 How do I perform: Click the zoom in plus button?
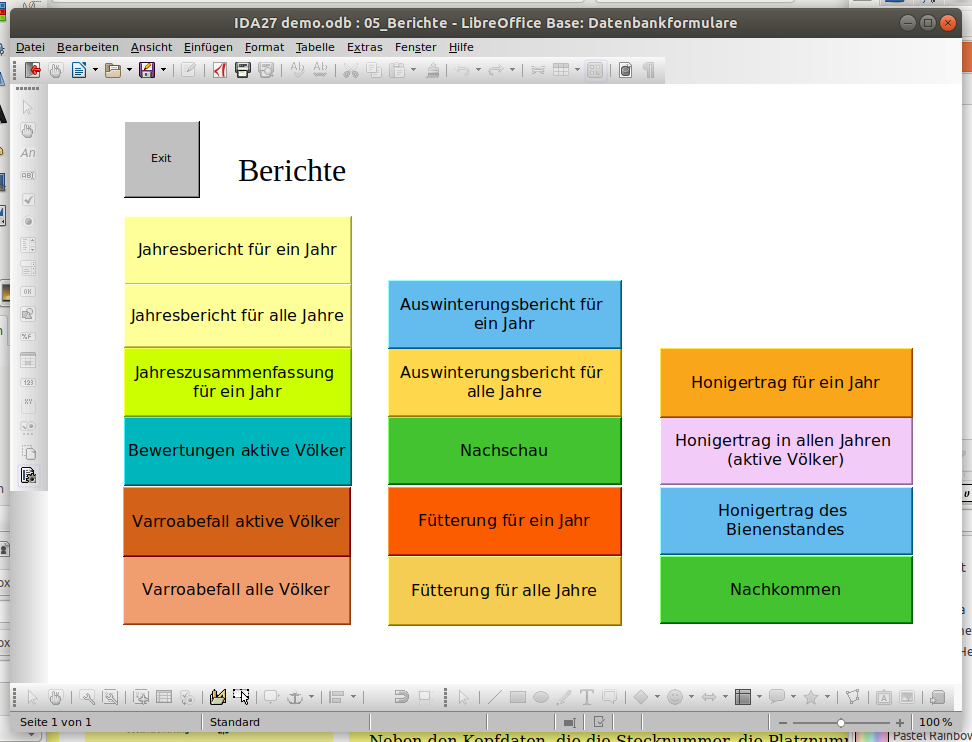899,723
